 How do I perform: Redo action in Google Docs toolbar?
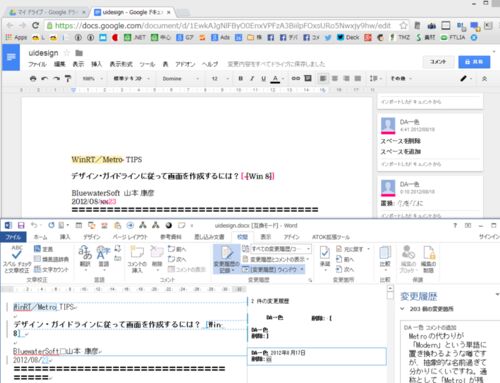point(56,79)
